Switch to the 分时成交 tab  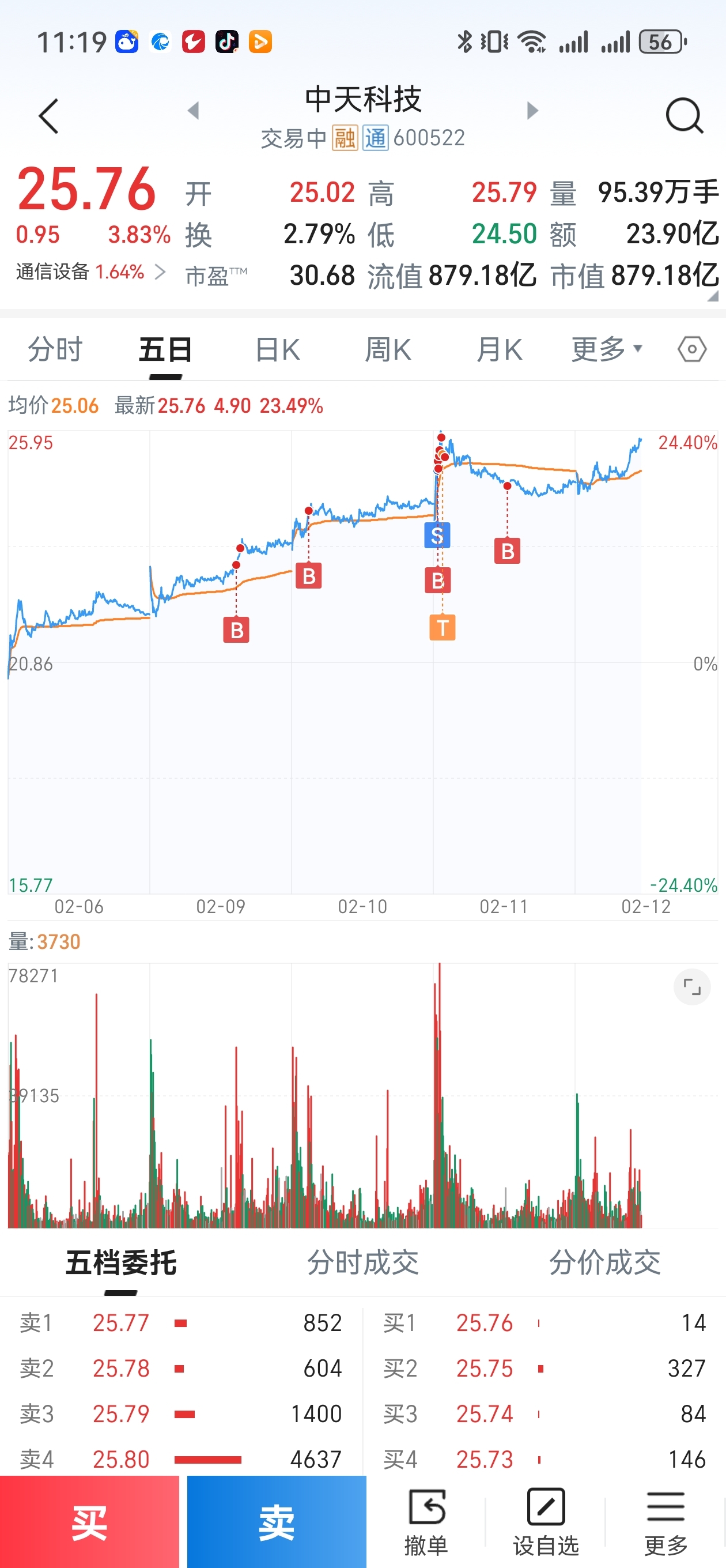pyautogui.click(x=362, y=1262)
